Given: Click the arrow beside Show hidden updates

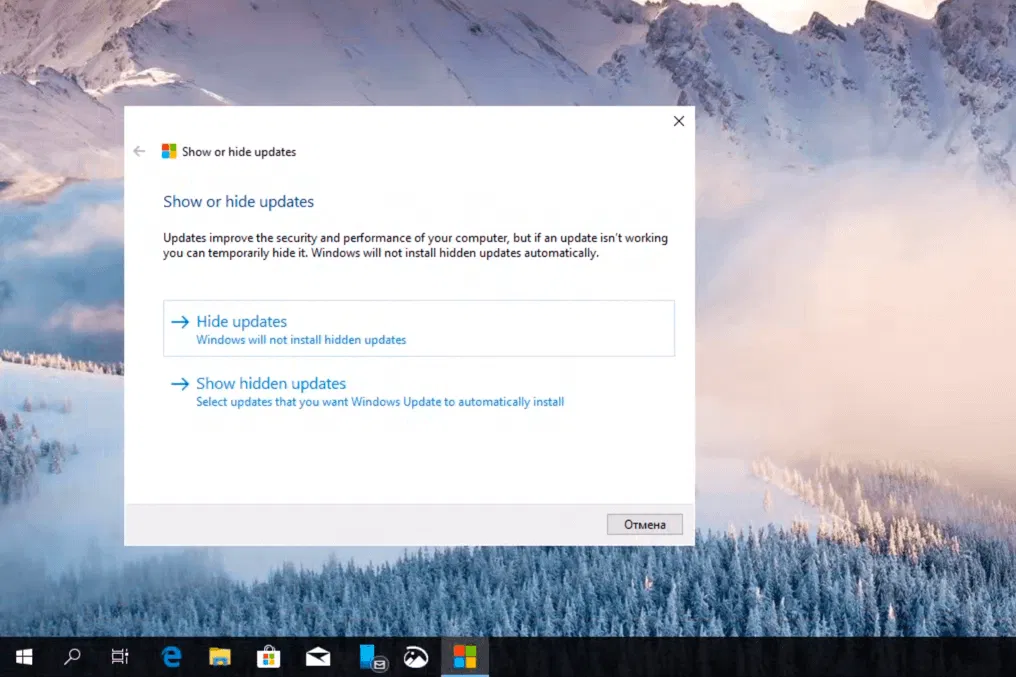Looking at the screenshot, I should point(181,383).
